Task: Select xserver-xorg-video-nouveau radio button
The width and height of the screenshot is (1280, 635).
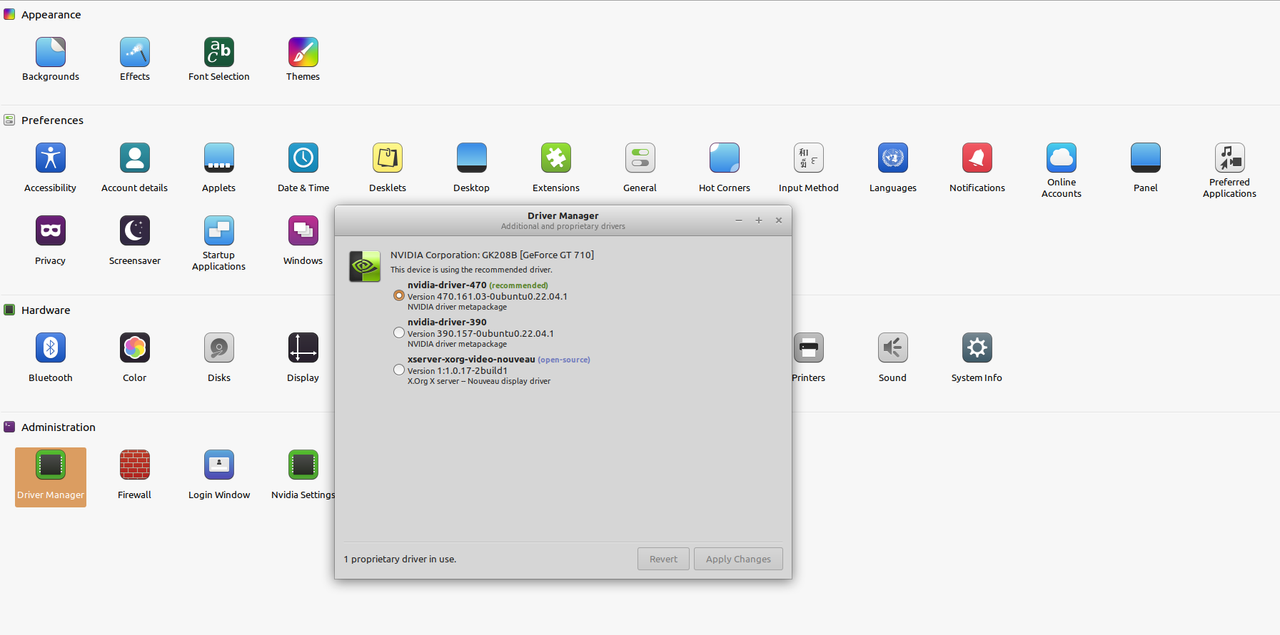Action: click(x=399, y=370)
